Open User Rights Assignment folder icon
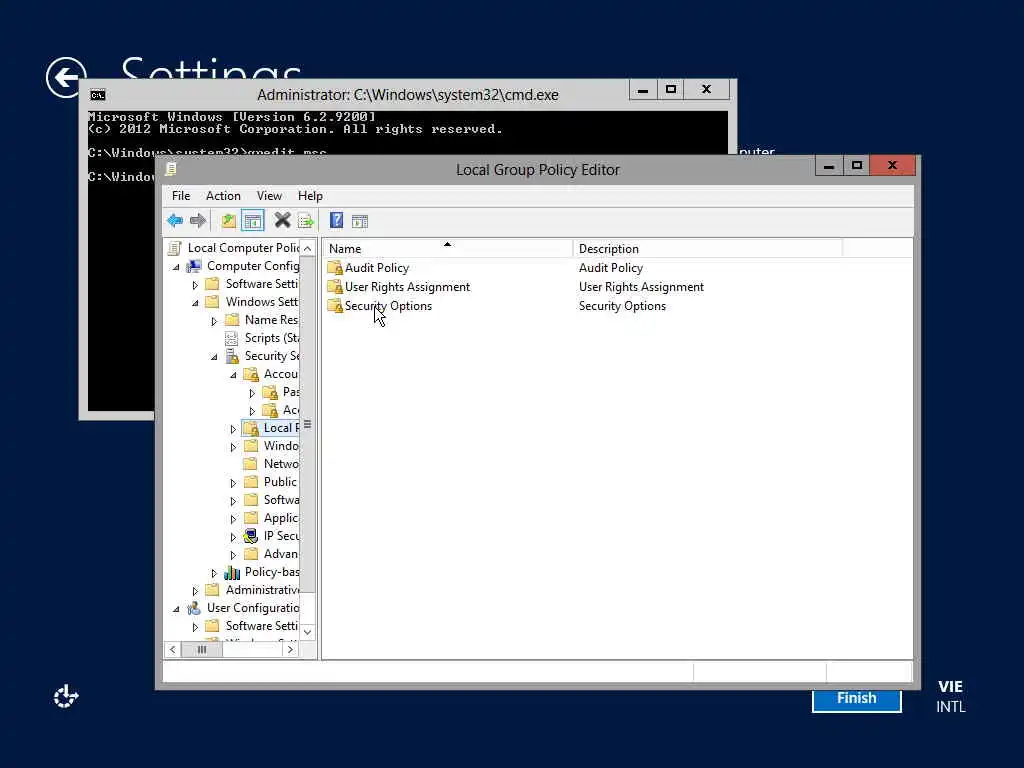This screenshot has width=1024, height=768. [335, 287]
